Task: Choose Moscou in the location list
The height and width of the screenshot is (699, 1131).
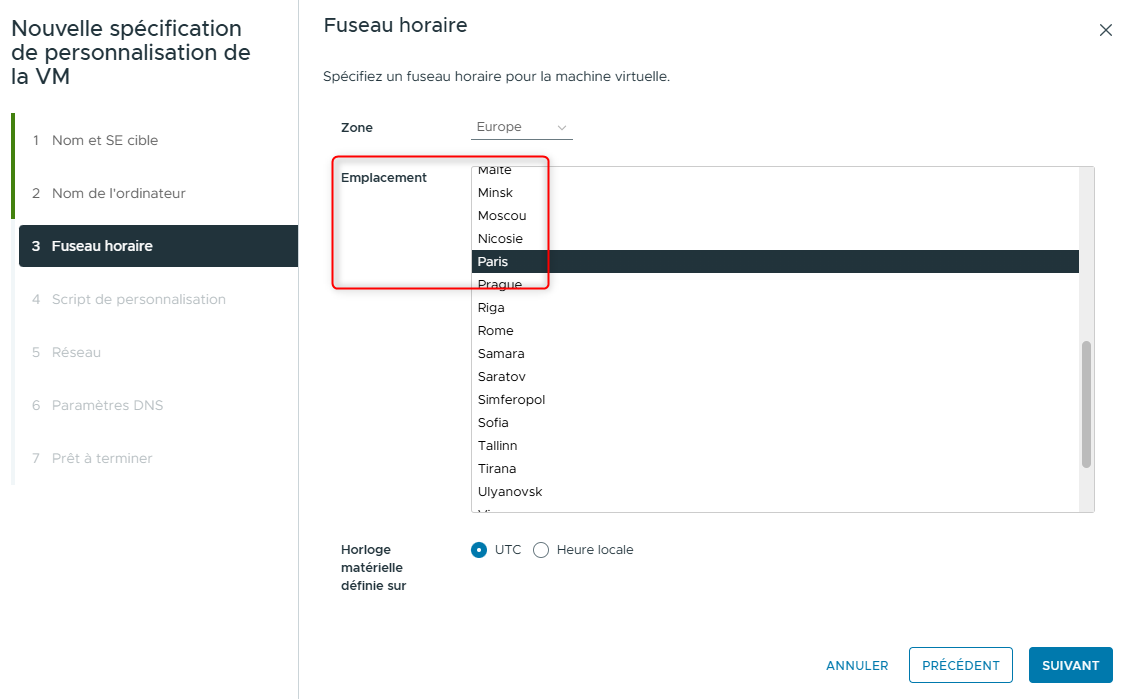Action: pos(502,216)
